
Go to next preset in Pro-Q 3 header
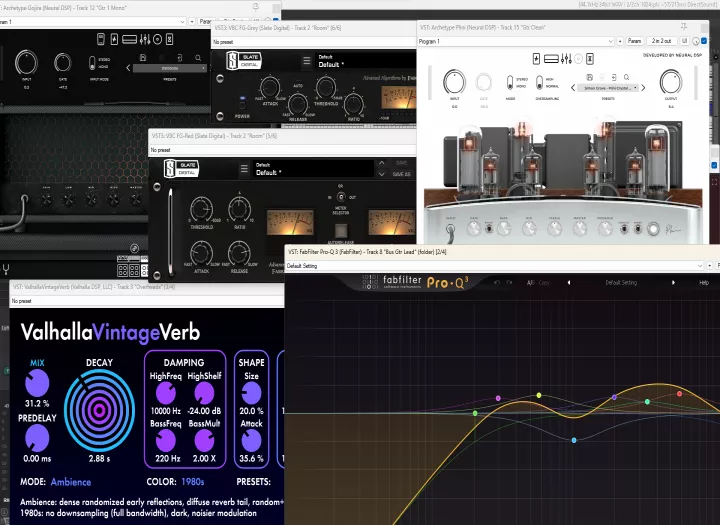(673, 282)
